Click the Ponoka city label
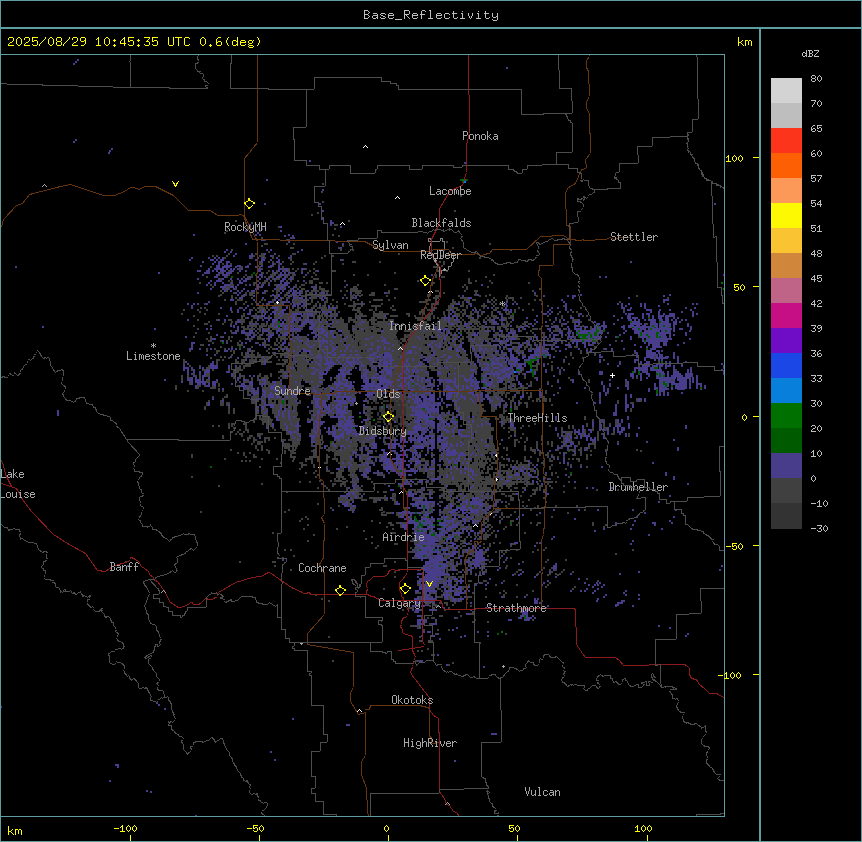Screen dimensions: 862x842 (x=480, y=136)
